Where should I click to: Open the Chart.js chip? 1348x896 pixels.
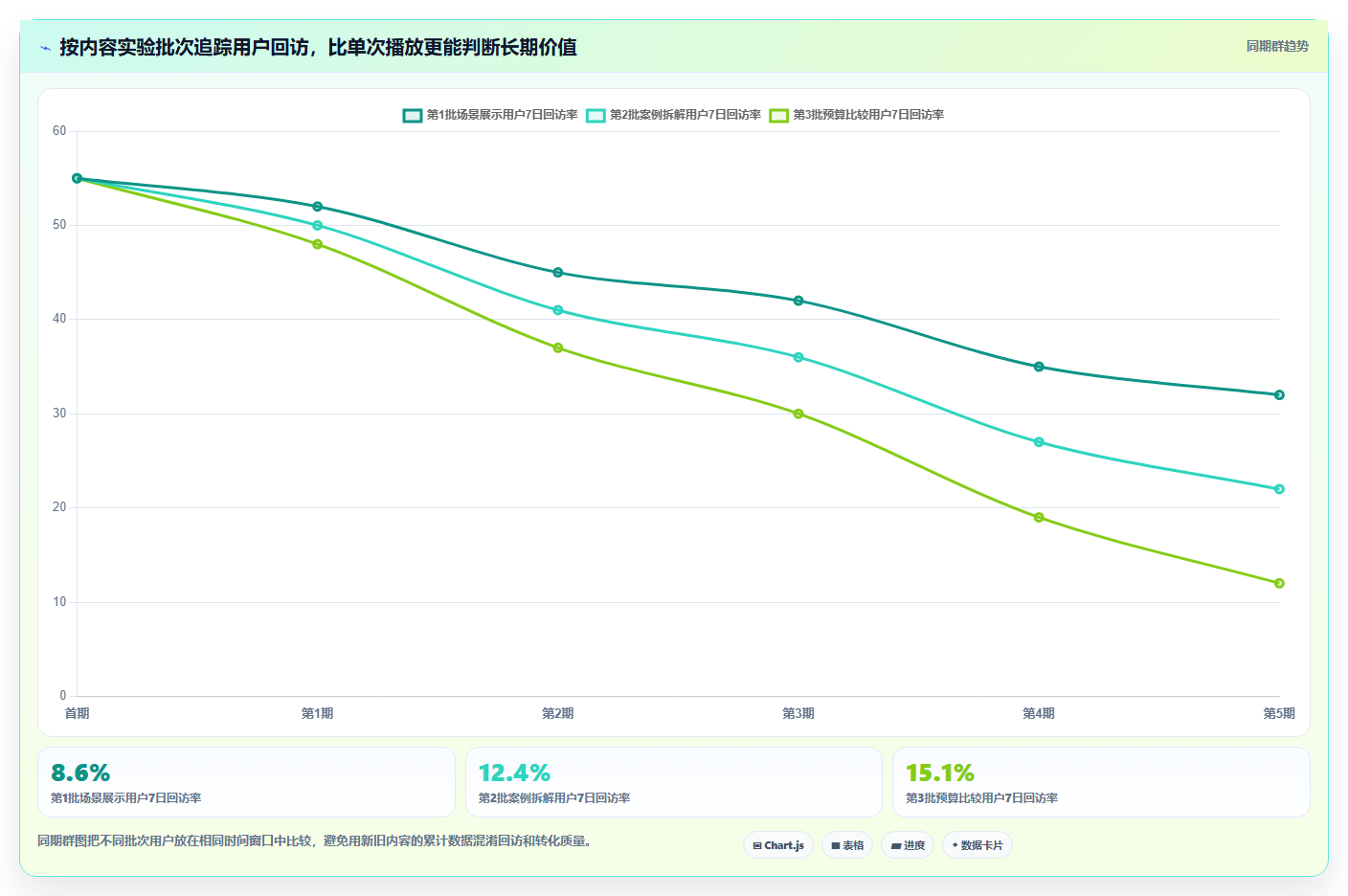pyautogui.click(x=778, y=845)
